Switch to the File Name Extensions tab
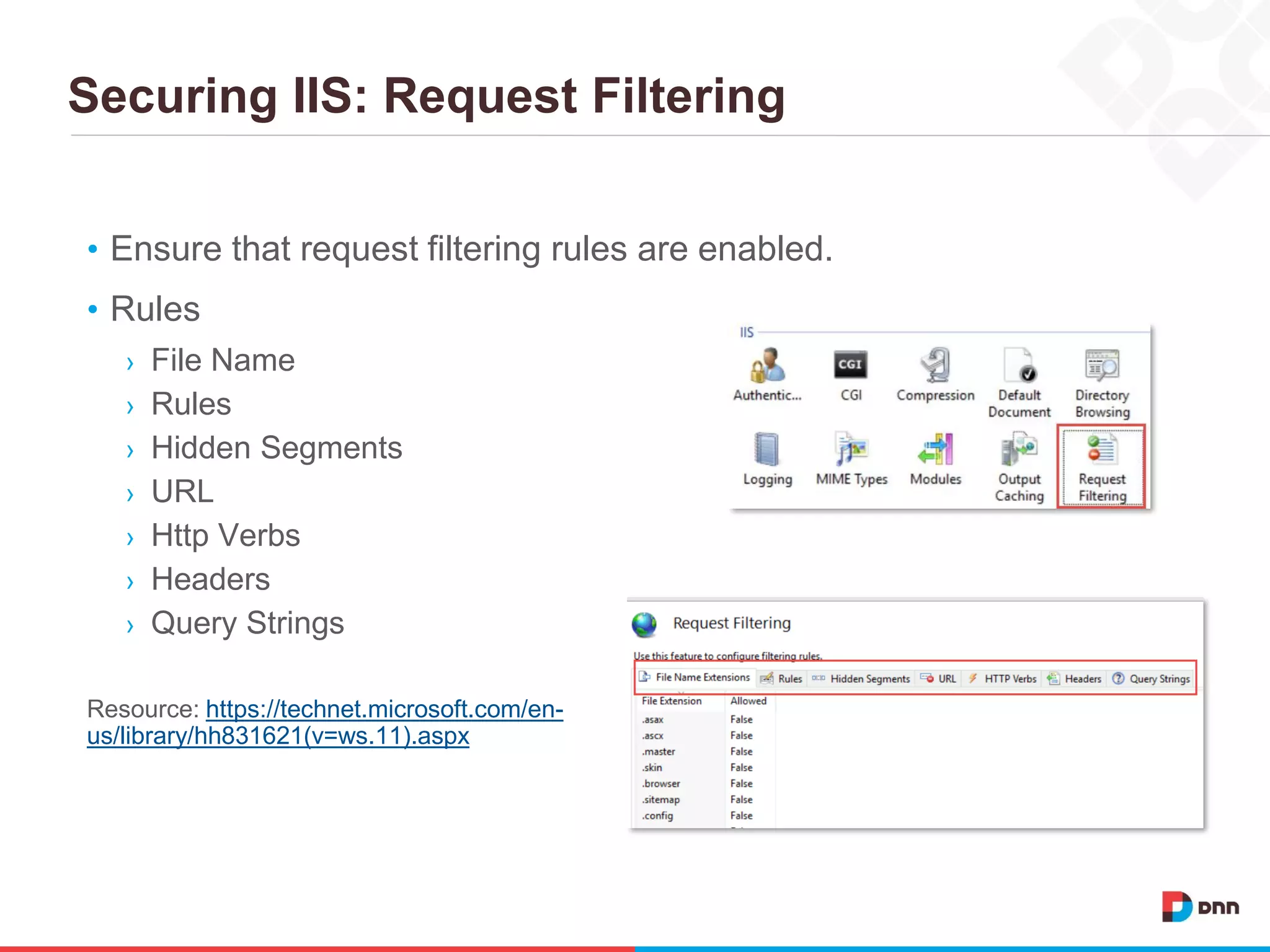Viewport: 1270px width, 952px height. click(695, 677)
